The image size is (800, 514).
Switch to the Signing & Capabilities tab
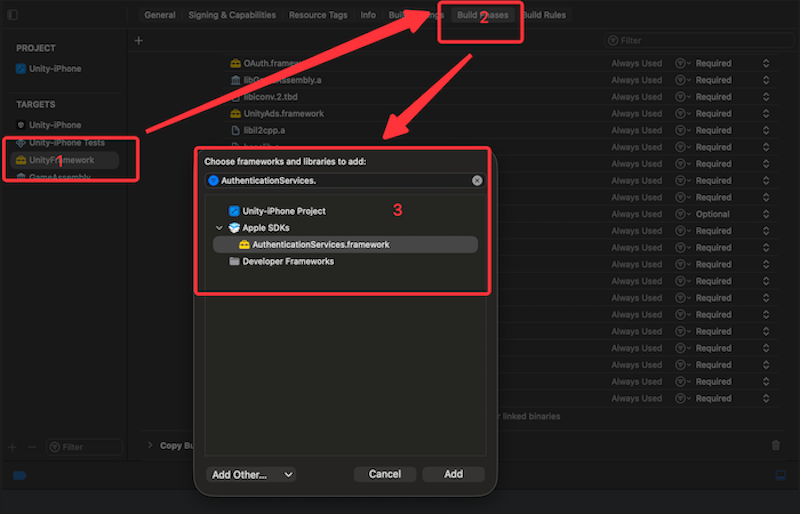pyautogui.click(x=231, y=16)
